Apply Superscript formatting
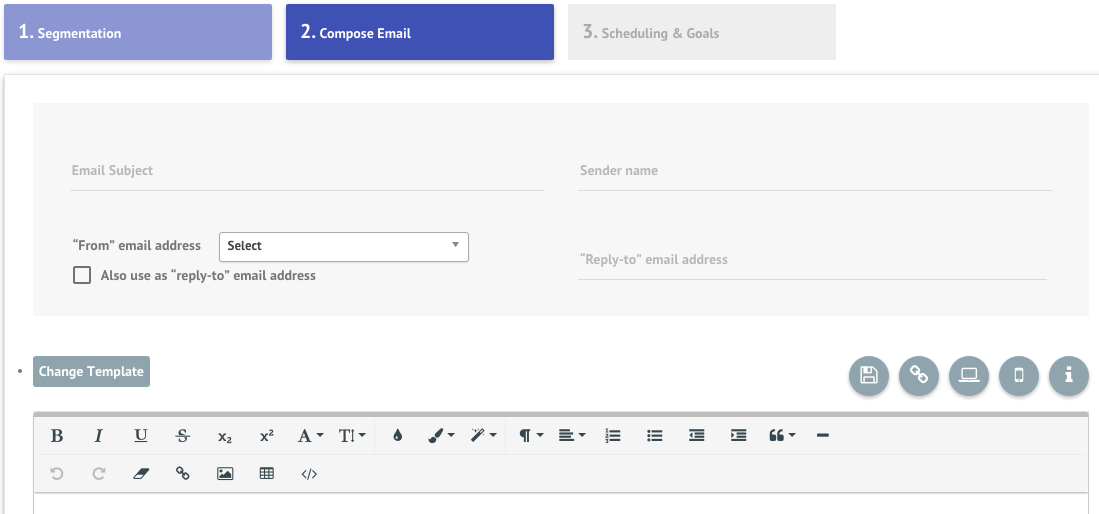Image resolution: width=1099 pixels, height=514 pixels. [x=266, y=435]
